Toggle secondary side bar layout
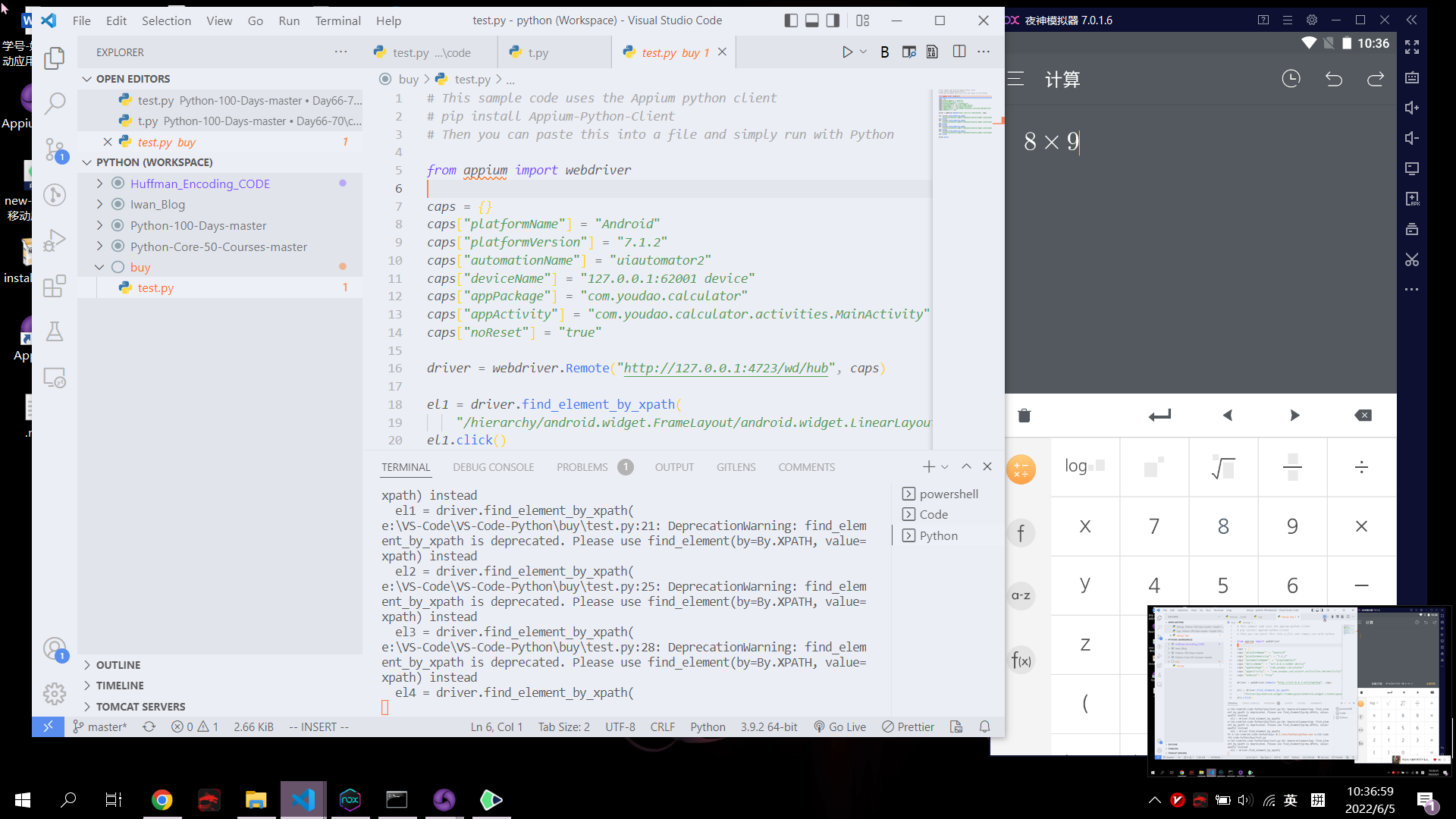 833,20
